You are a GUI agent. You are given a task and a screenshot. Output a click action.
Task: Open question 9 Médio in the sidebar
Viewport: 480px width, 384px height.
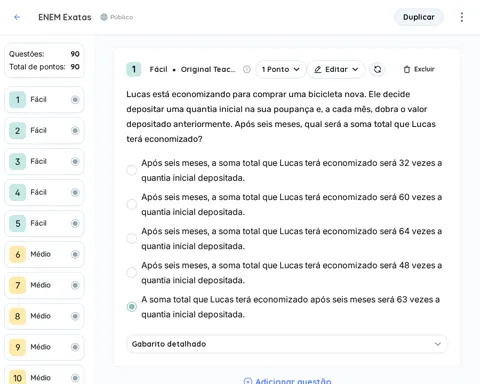tap(44, 347)
